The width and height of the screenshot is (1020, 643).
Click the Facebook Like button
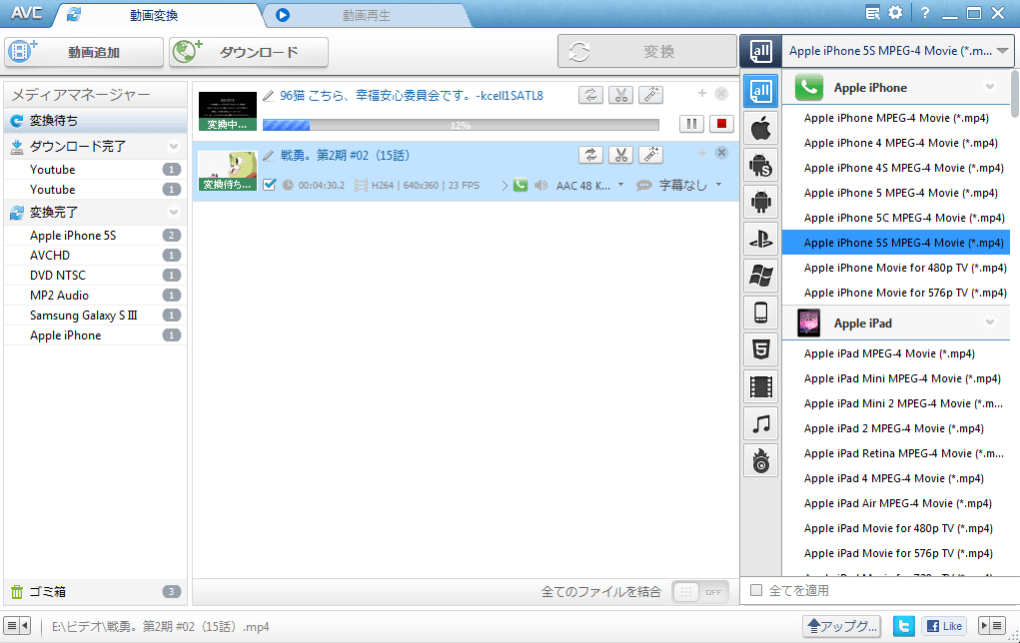pos(944,626)
